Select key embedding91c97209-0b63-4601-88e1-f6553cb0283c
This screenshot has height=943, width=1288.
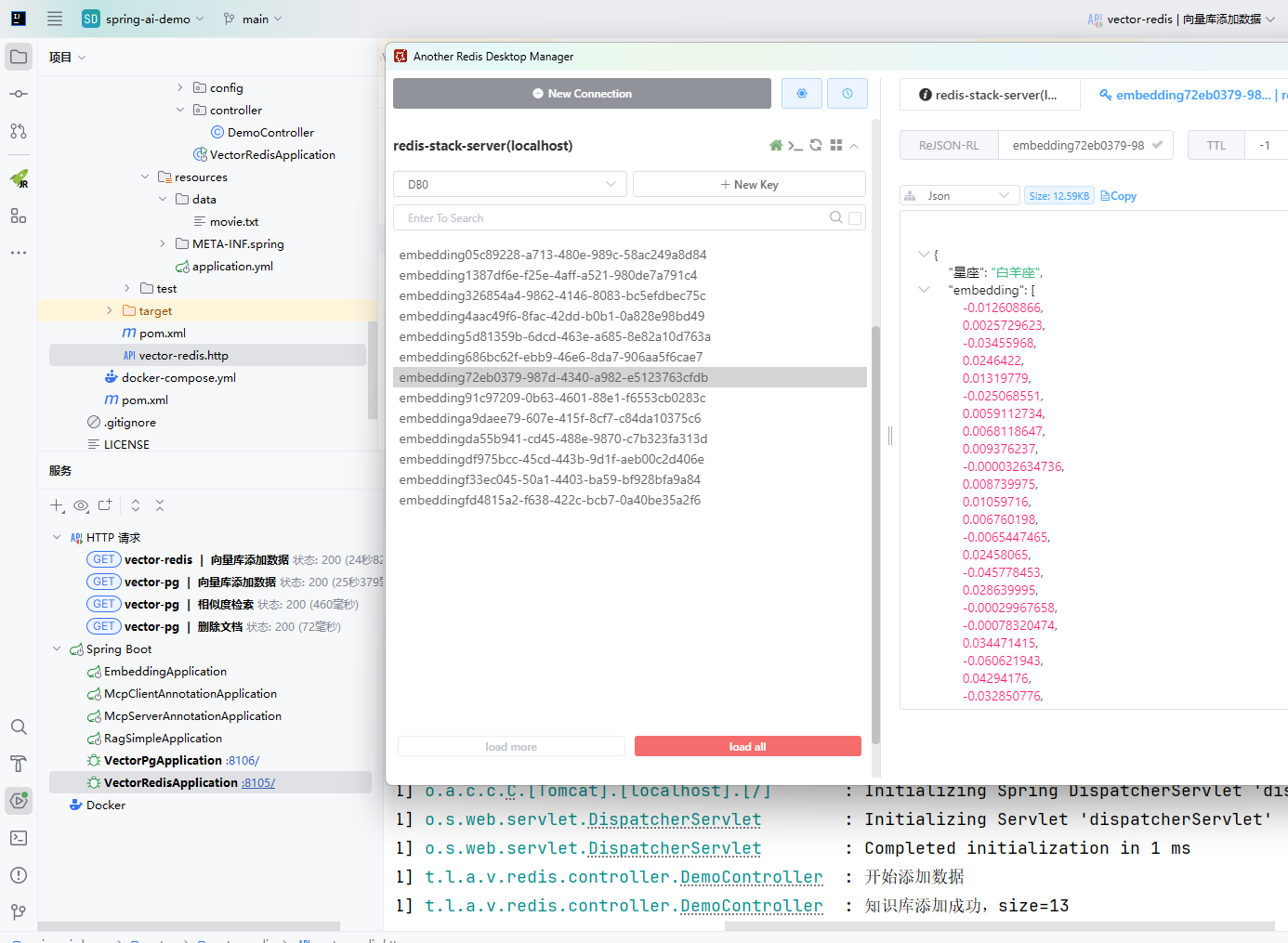(x=552, y=398)
